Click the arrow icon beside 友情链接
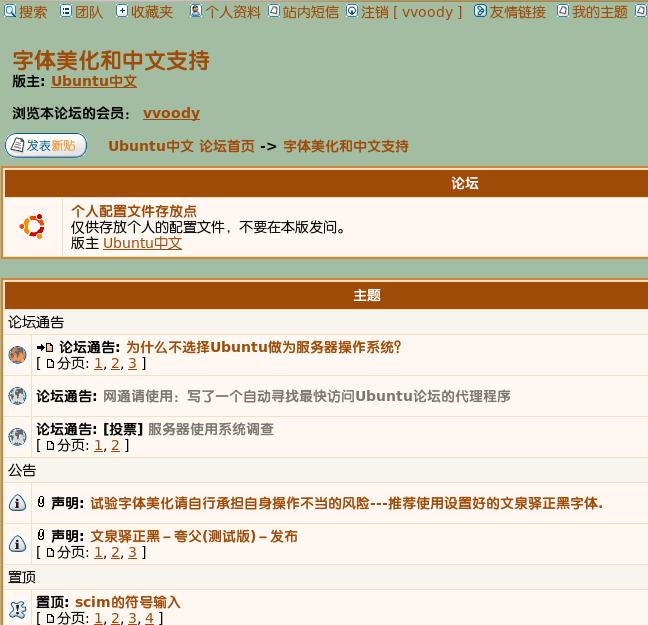The width and height of the screenshot is (648, 625). (480, 11)
